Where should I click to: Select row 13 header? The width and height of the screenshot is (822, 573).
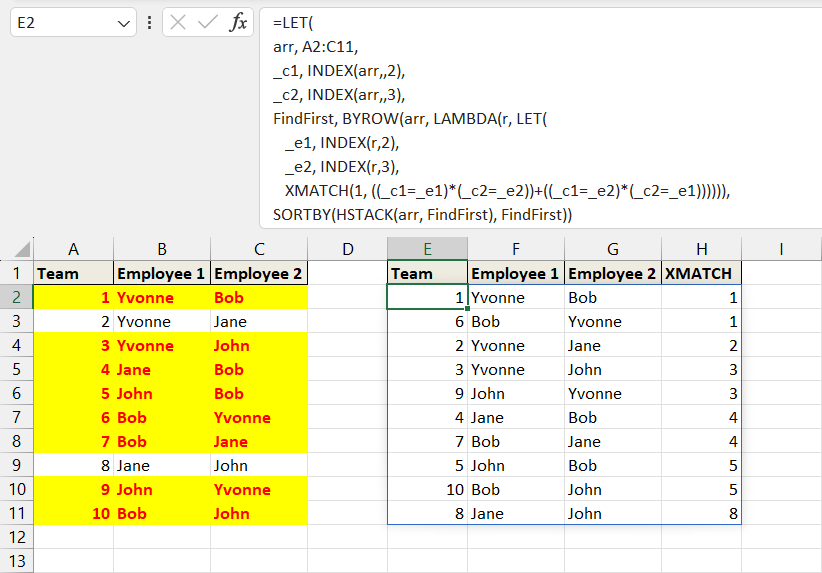(17, 561)
